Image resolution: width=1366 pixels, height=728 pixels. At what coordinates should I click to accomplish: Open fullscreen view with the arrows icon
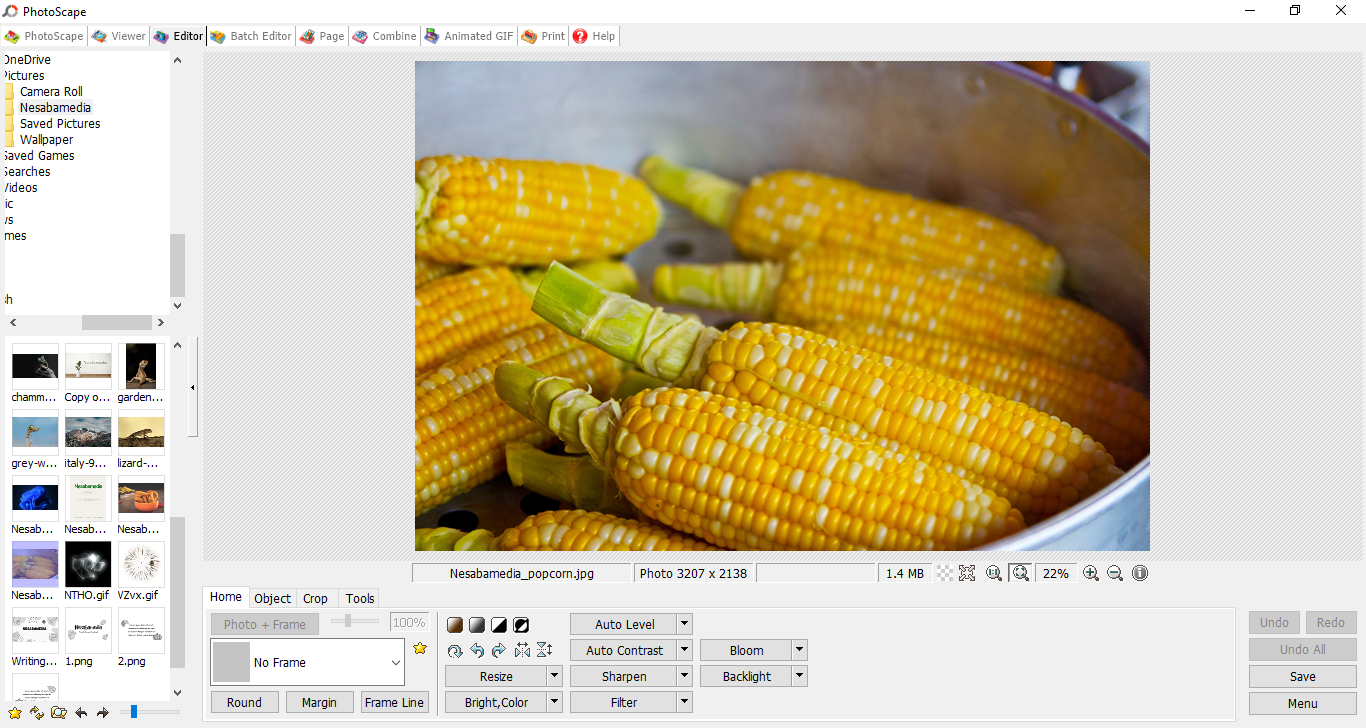967,573
